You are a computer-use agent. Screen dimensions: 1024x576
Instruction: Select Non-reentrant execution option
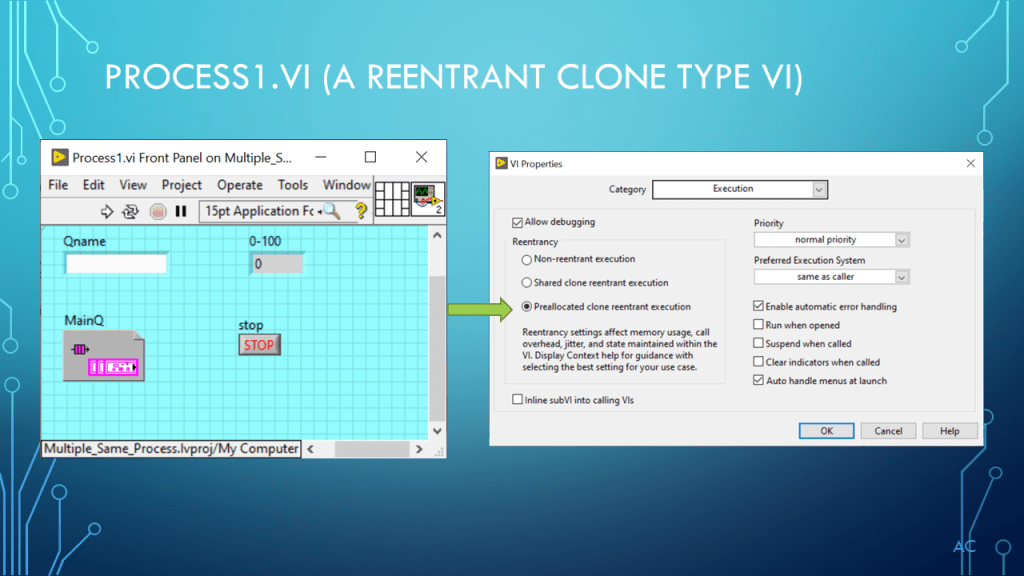pyautogui.click(x=527, y=259)
